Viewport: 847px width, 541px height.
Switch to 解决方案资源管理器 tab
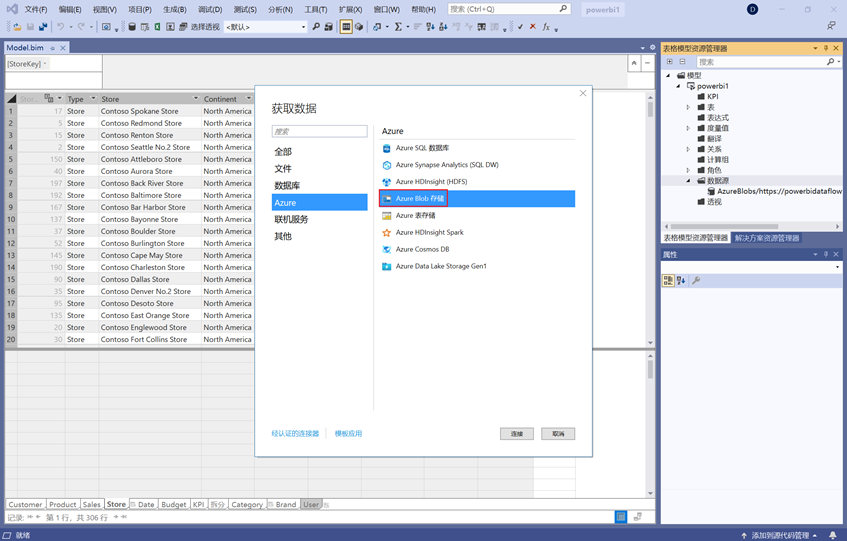(766, 238)
